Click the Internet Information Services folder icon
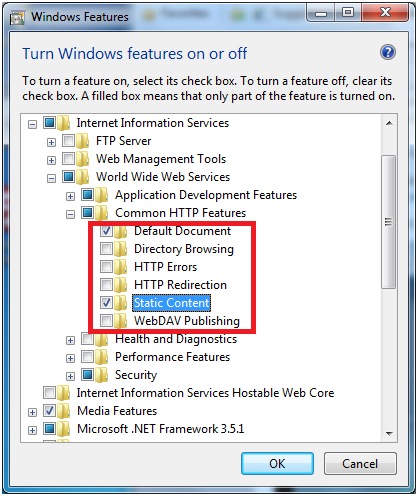This screenshot has width=418, height=496. pyautogui.click(x=63, y=123)
